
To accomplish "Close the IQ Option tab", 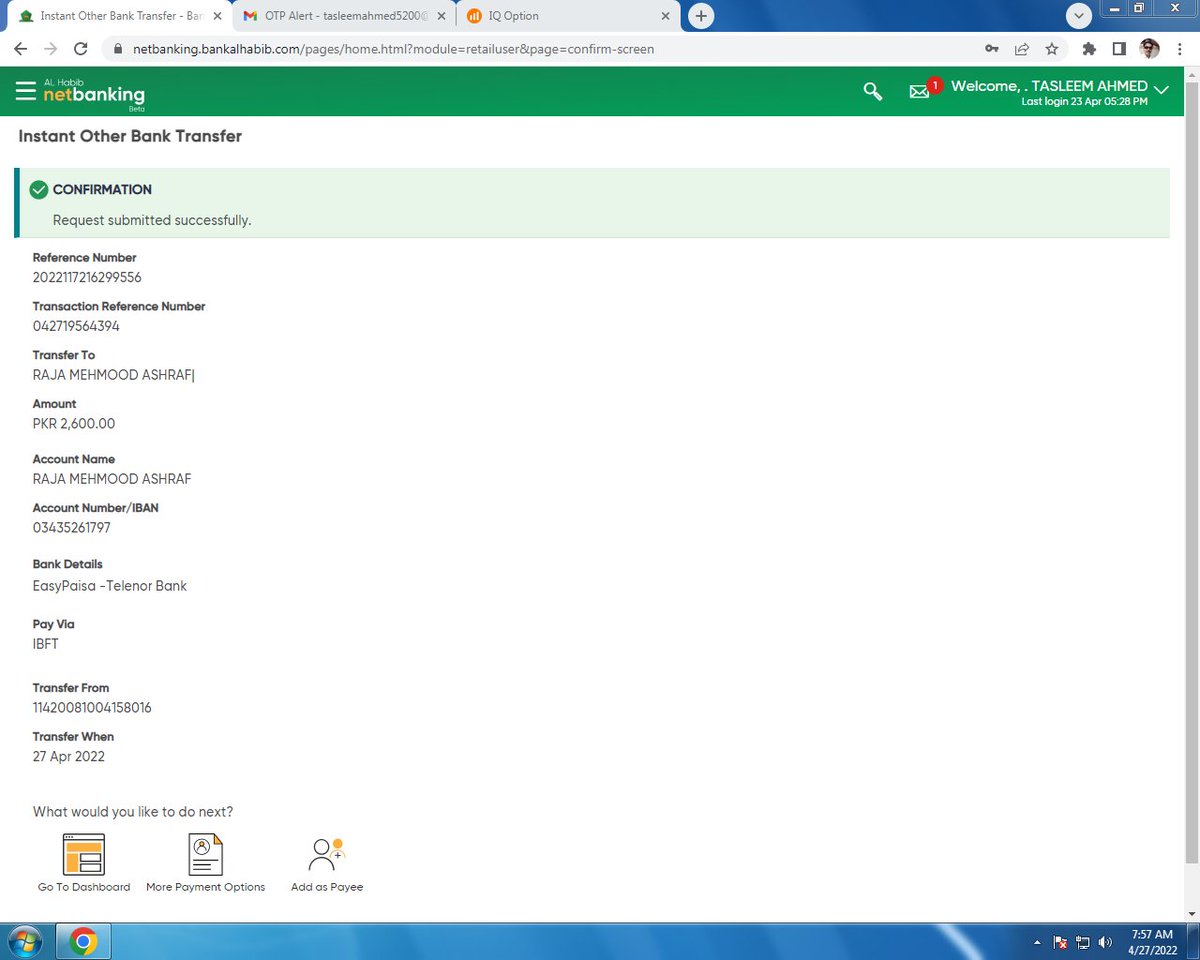I will coord(666,16).
